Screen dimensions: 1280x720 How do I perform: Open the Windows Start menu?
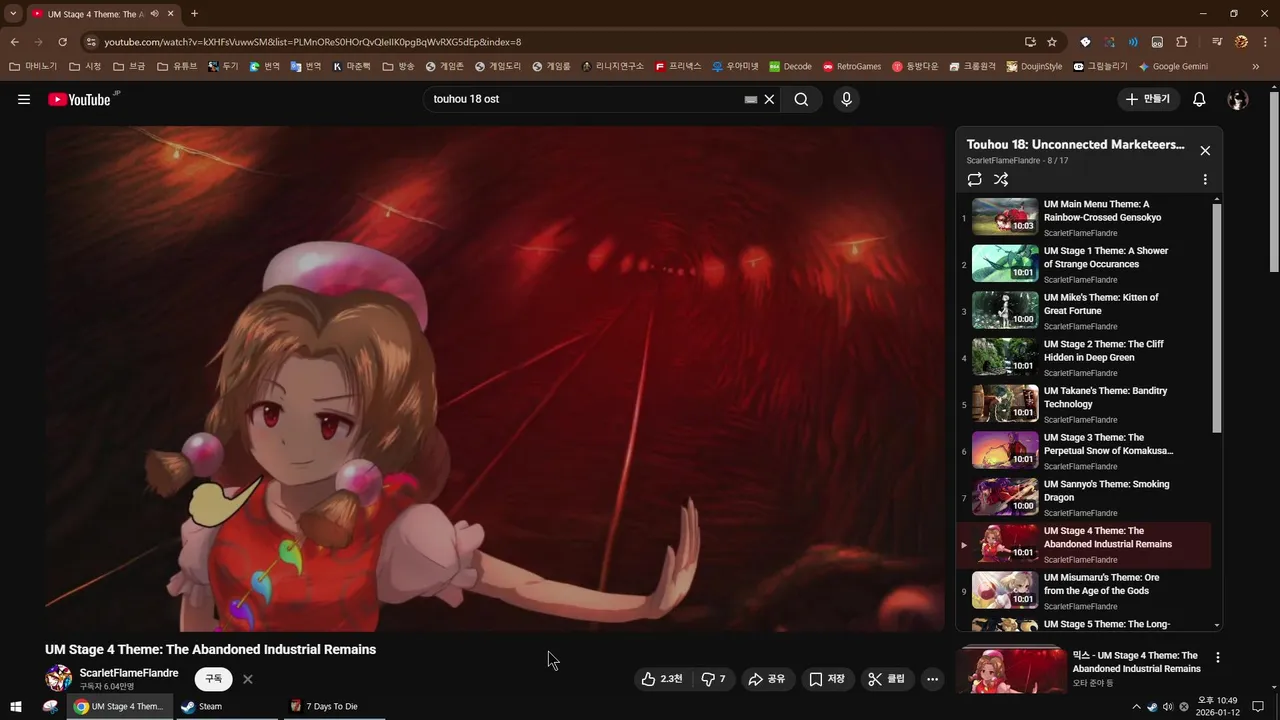16,706
